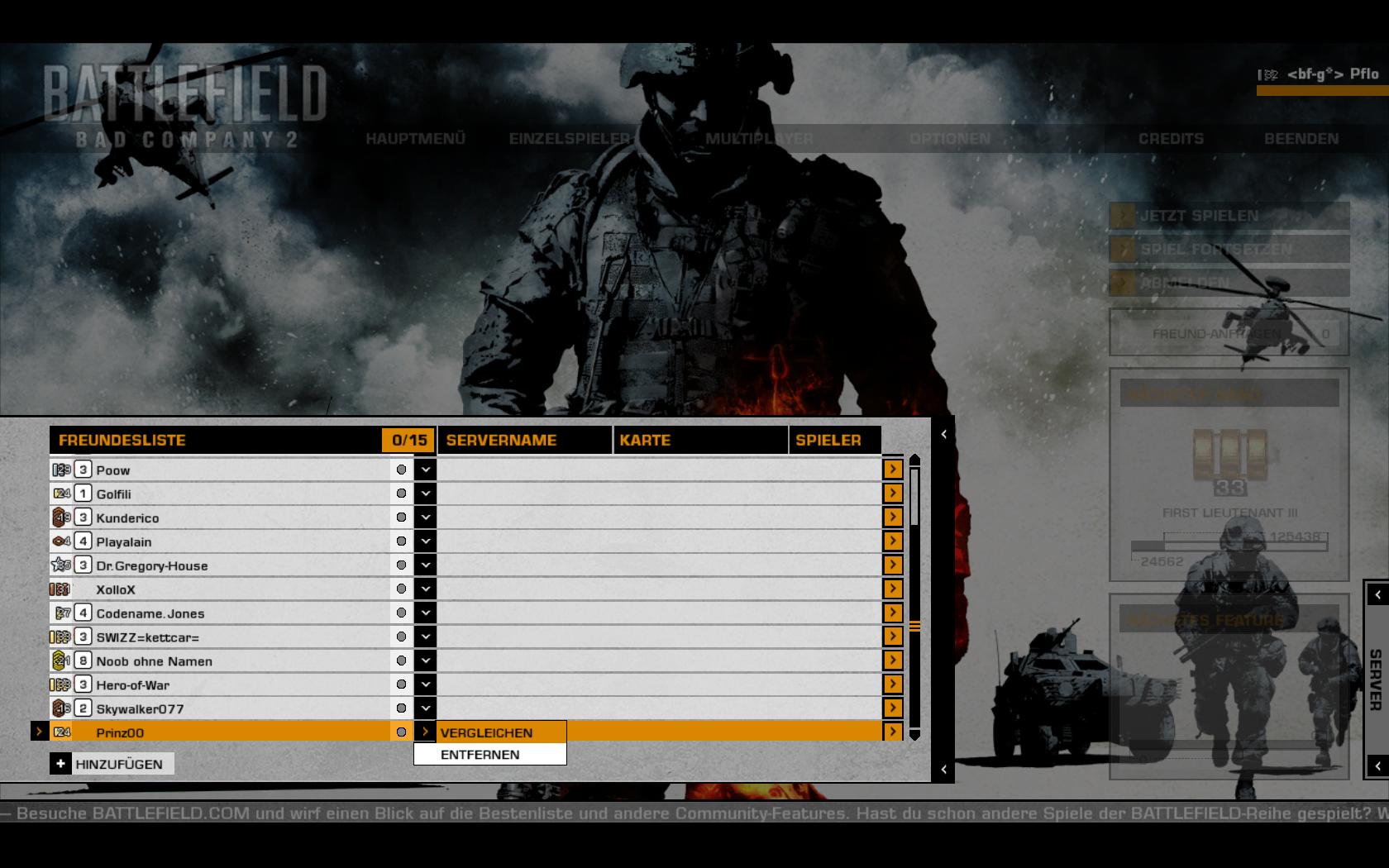
Task: Sort list by Servername header
Action: [x=525, y=440]
